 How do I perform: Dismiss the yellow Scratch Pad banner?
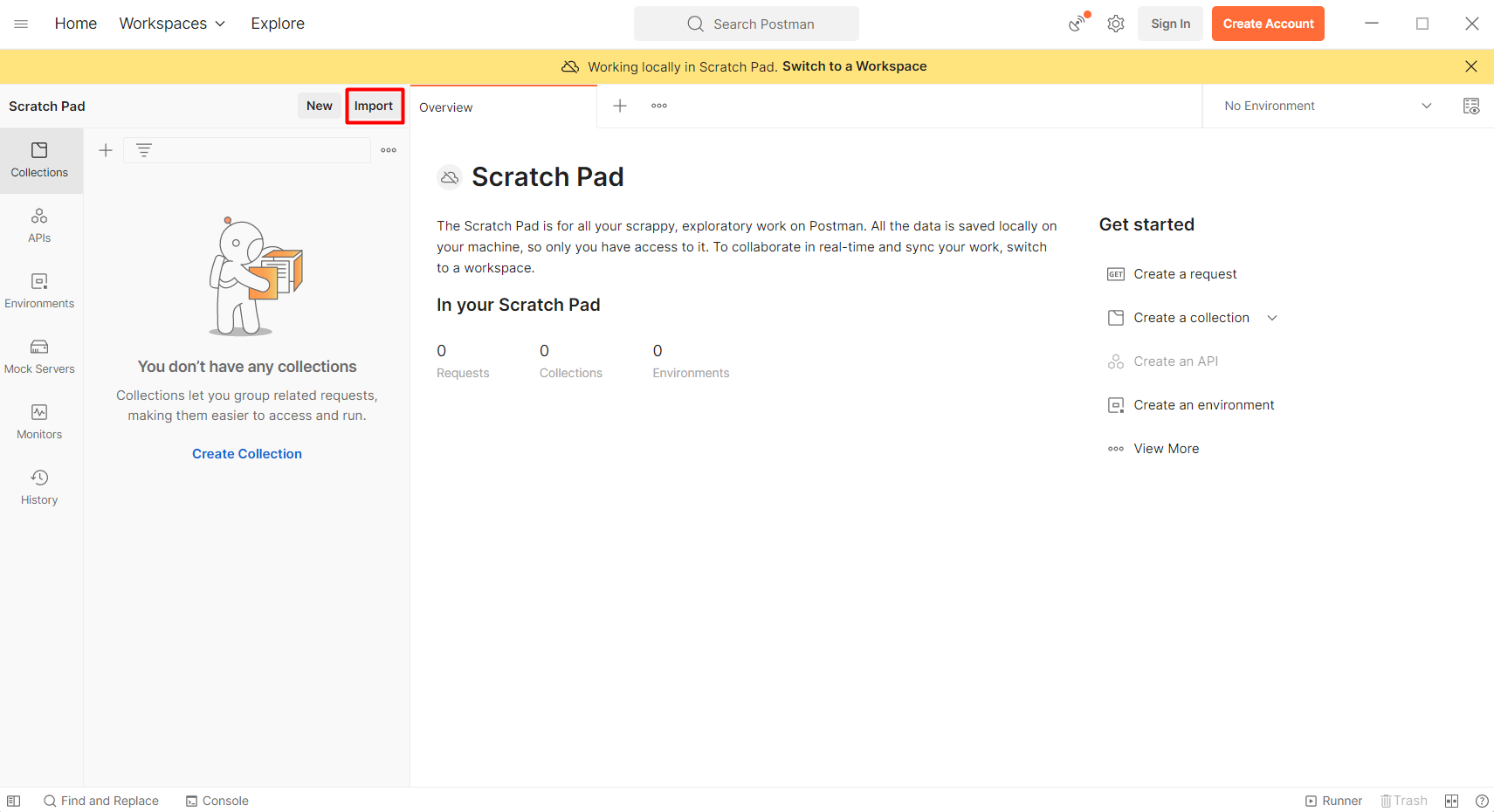click(x=1470, y=66)
